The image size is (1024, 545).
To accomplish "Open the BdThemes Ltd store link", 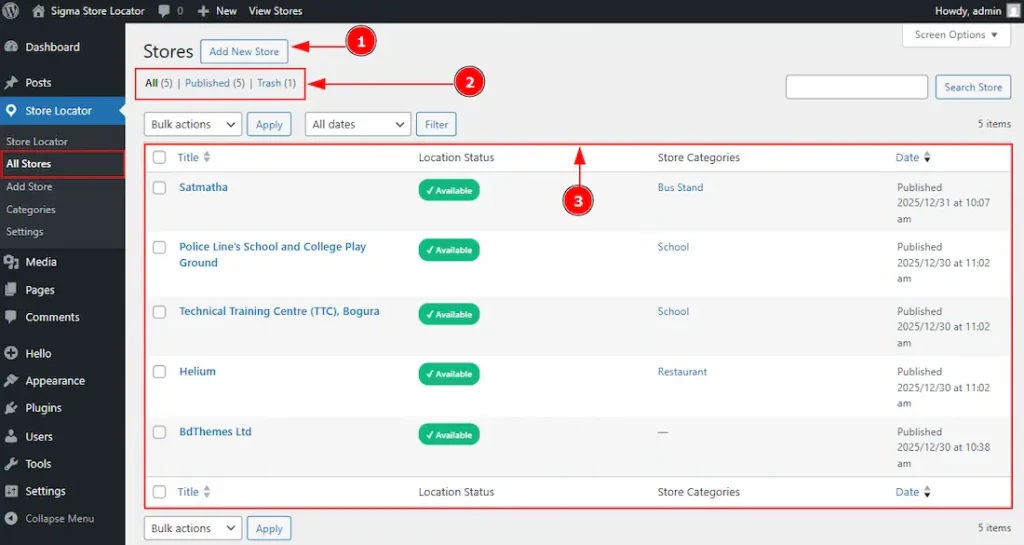I will tap(215, 432).
